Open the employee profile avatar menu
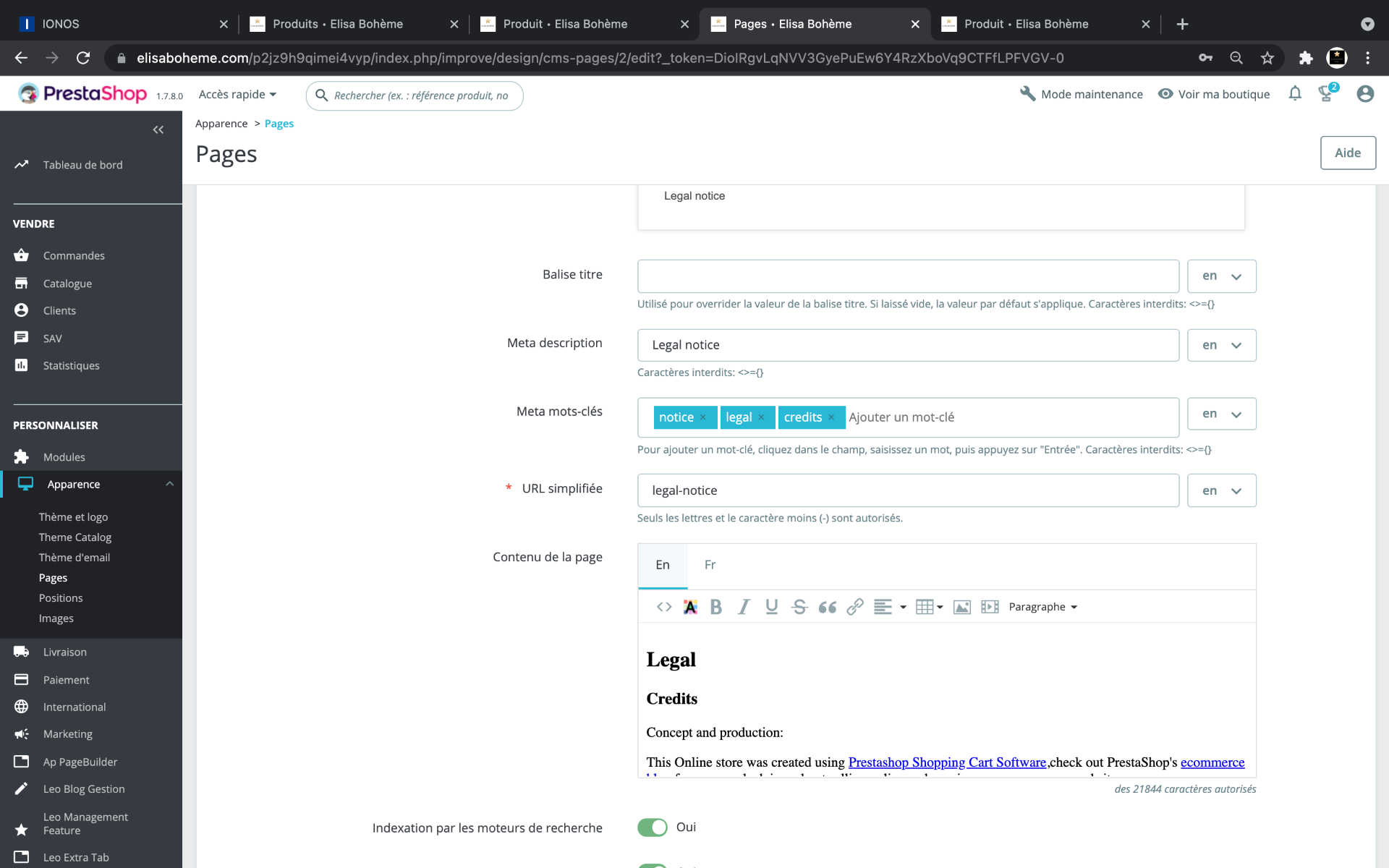The image size is (1389, 868). point(1365,94)
